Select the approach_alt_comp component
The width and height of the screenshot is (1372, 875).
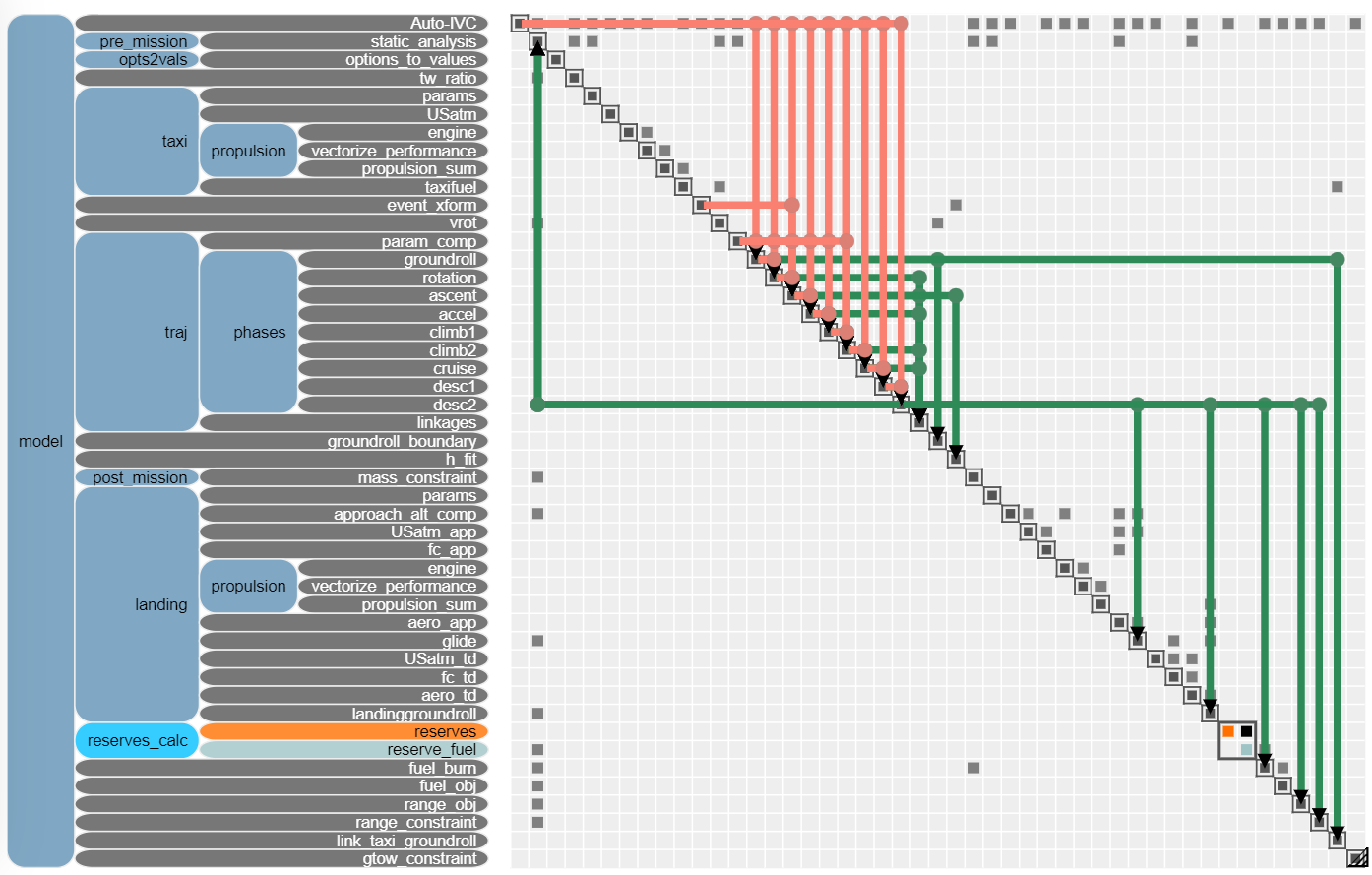[x=343, y=514]
